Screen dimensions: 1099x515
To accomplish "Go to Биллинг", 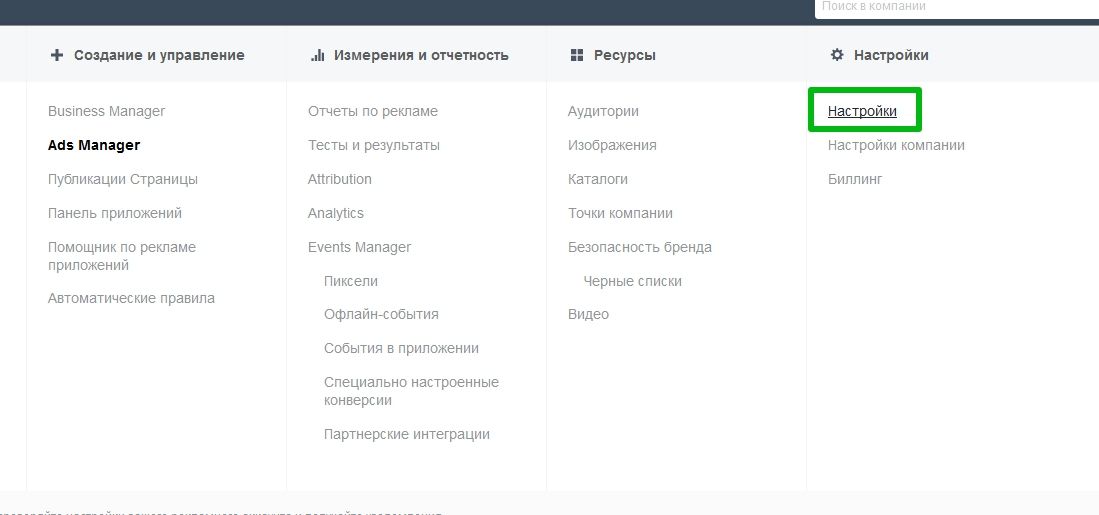I will click(854, 179).
